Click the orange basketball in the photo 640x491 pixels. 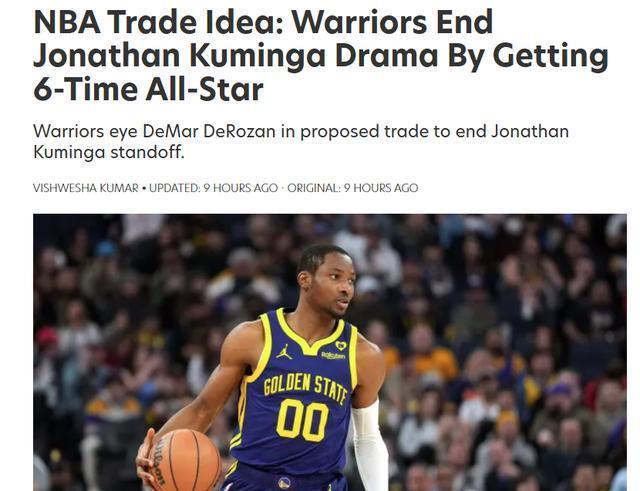pos(186,460)
